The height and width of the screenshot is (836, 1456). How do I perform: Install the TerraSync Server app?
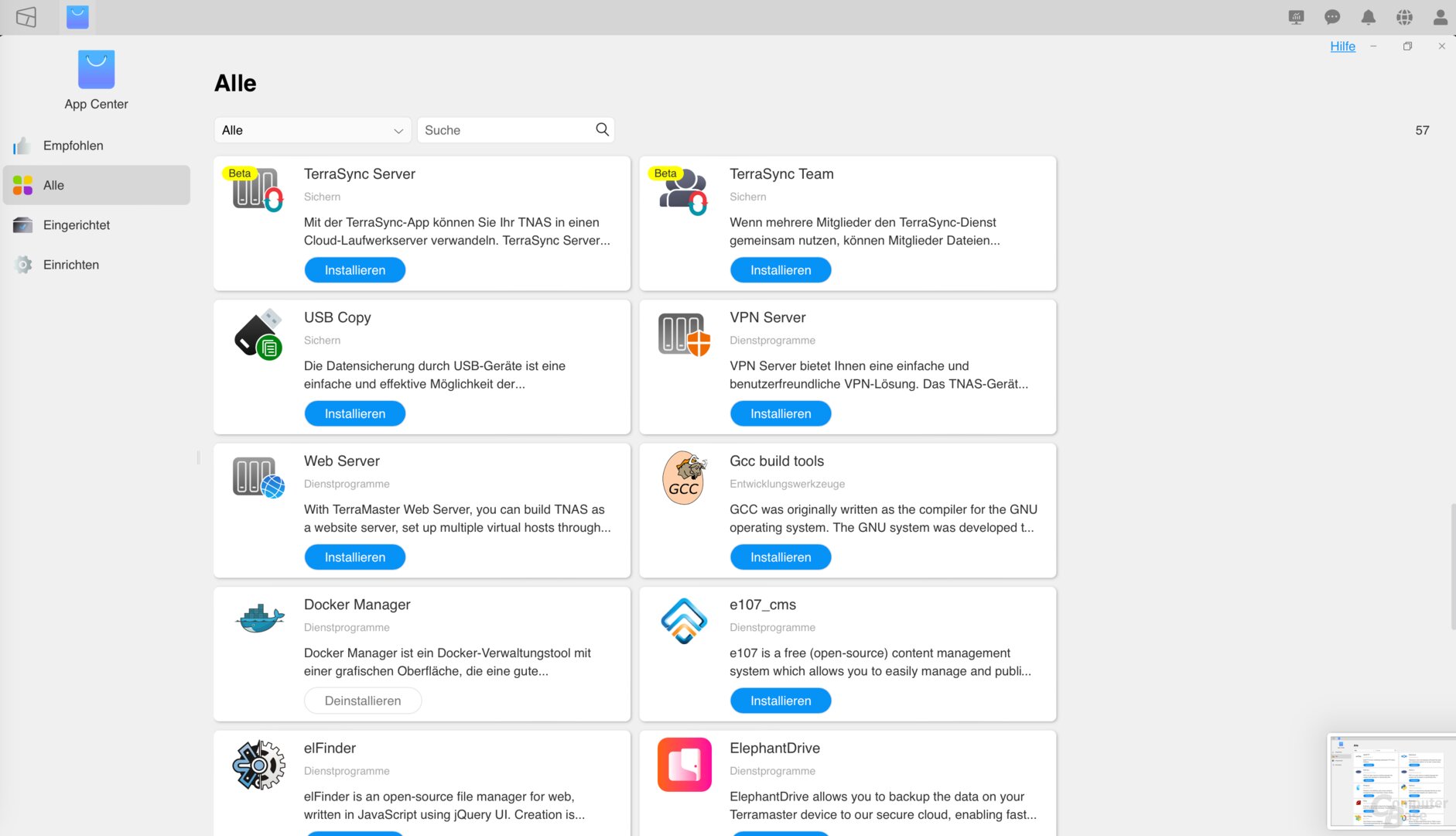point(354,270)
